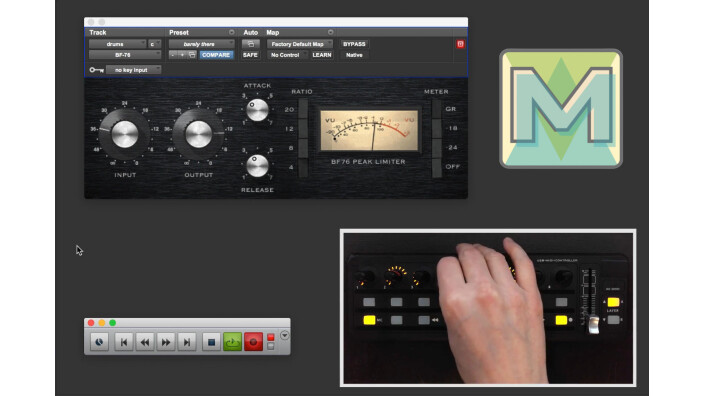Click the Native format label
This screenshot has height=396, width=704.
tap(354, 55)
